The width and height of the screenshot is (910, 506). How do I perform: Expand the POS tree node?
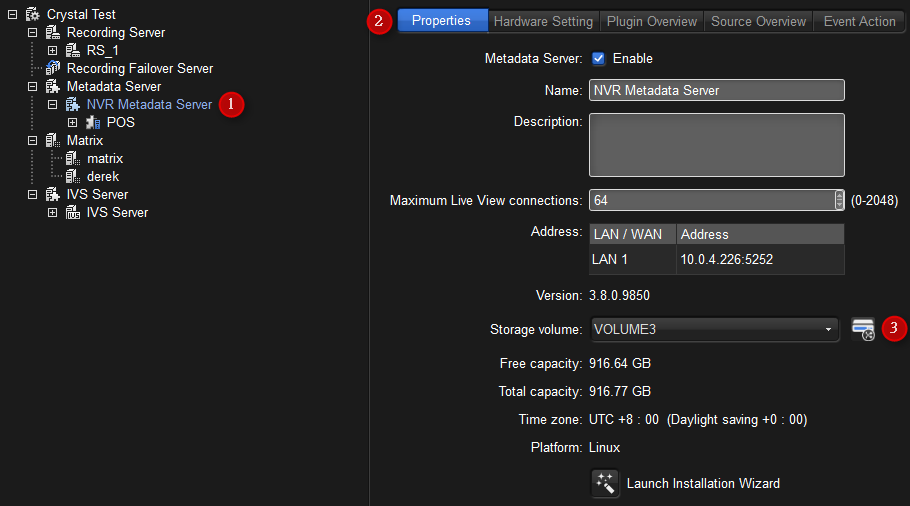click(x=72, y=122)
